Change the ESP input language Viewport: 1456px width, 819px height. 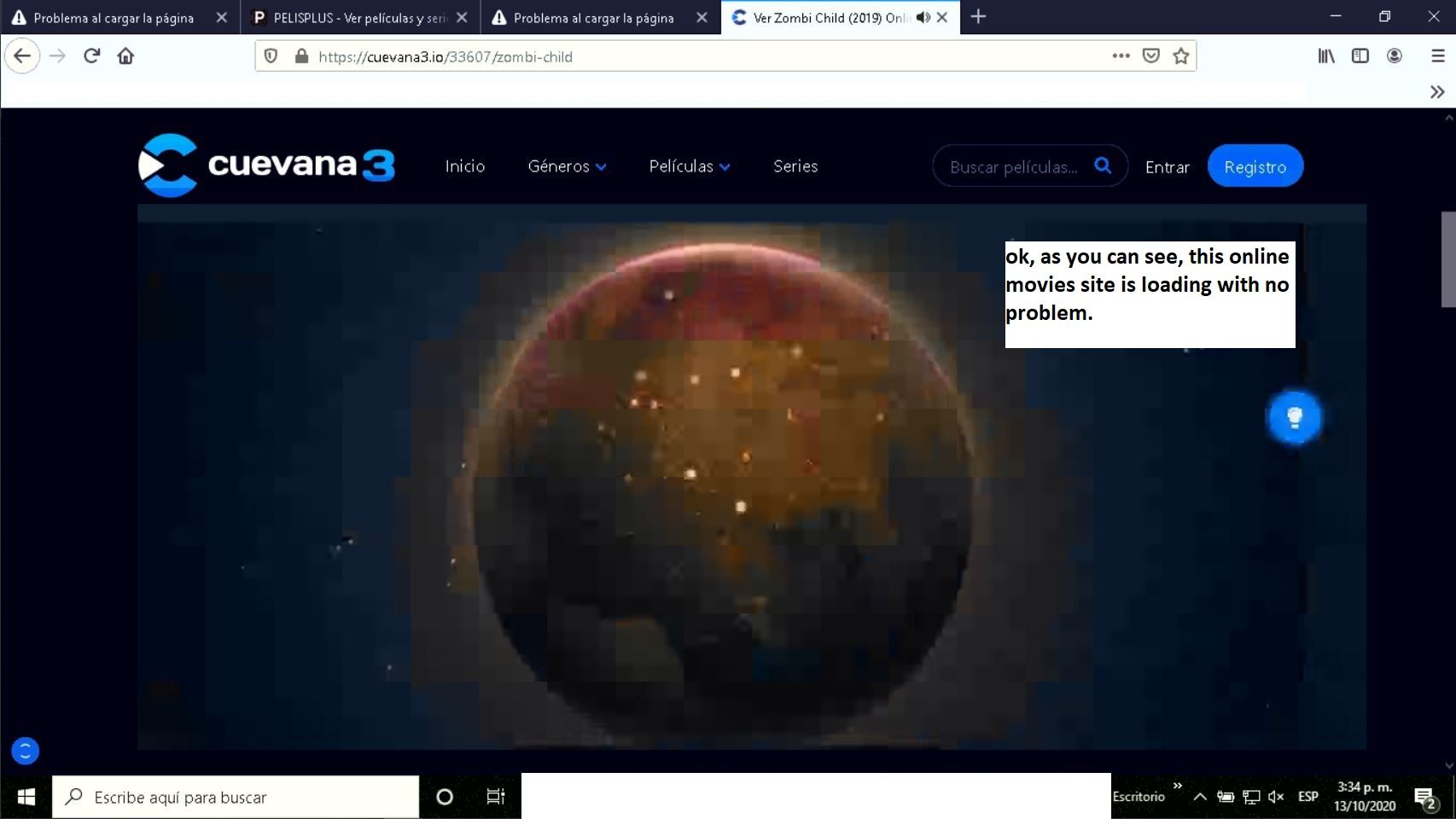pyautogui.click(x=1307, y=797)
